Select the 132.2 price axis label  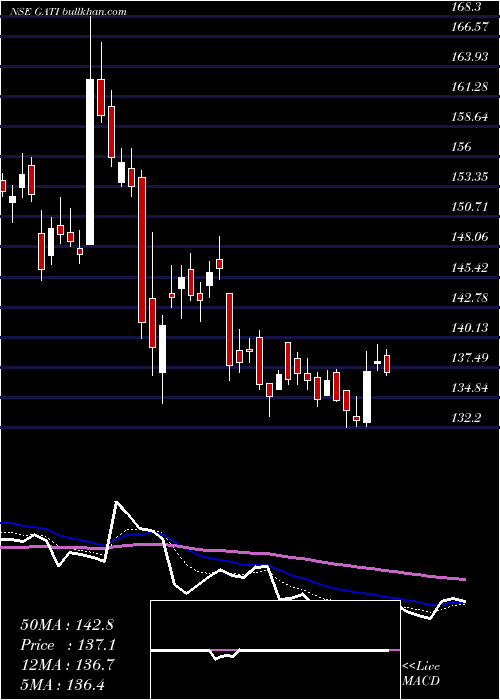click(468, 418)
